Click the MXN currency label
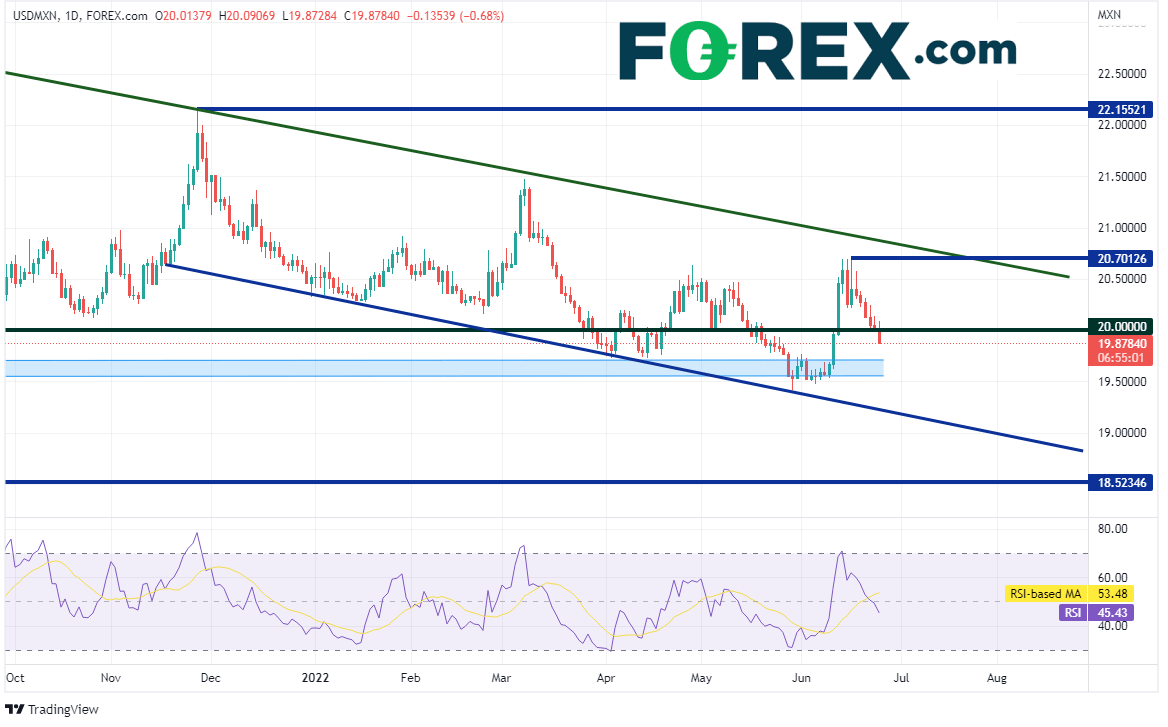 click(1108, 14)
